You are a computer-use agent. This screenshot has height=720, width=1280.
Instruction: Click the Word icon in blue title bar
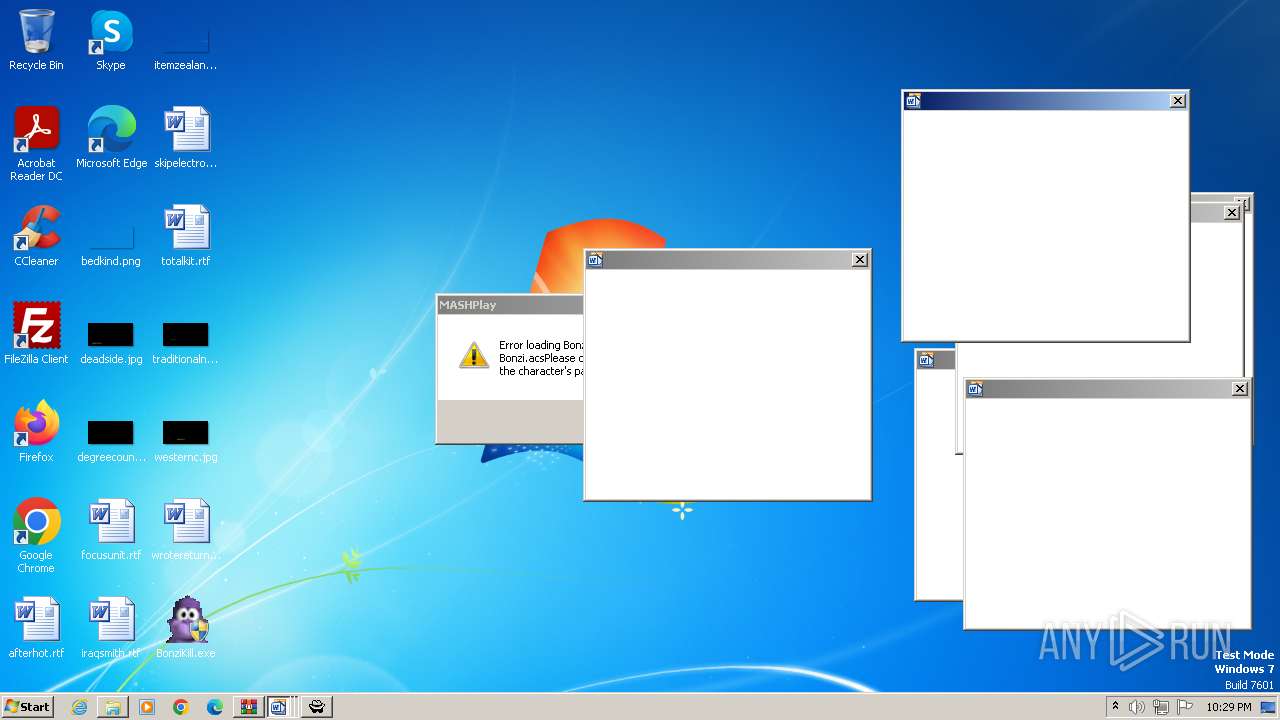(913, 101)
